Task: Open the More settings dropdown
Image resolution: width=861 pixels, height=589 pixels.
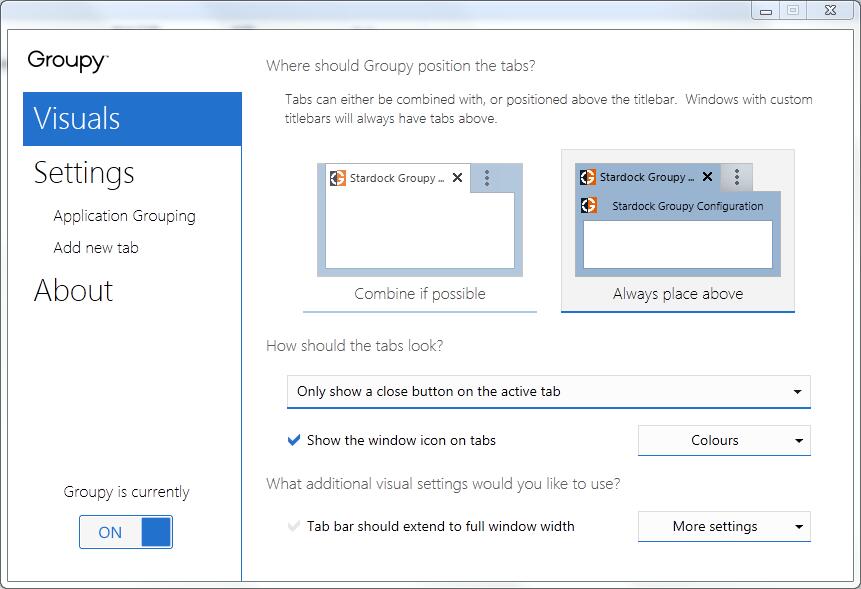Action: click(724, 526)
